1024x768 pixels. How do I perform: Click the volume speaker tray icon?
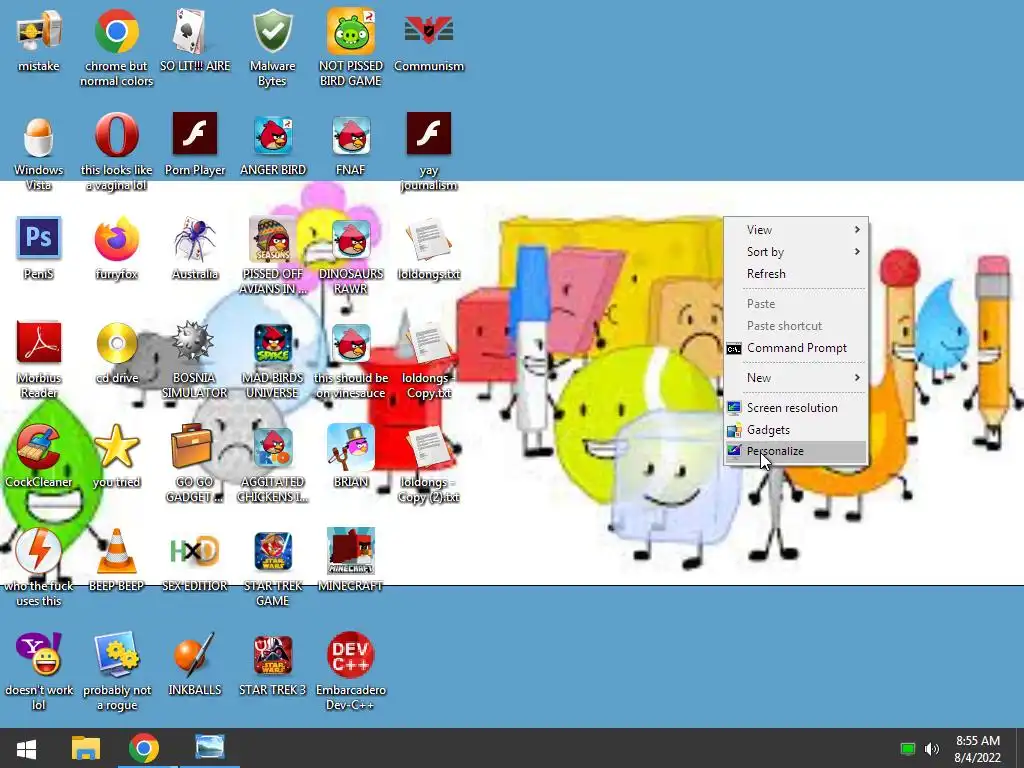pyautogui.click(x=931, y=748)
